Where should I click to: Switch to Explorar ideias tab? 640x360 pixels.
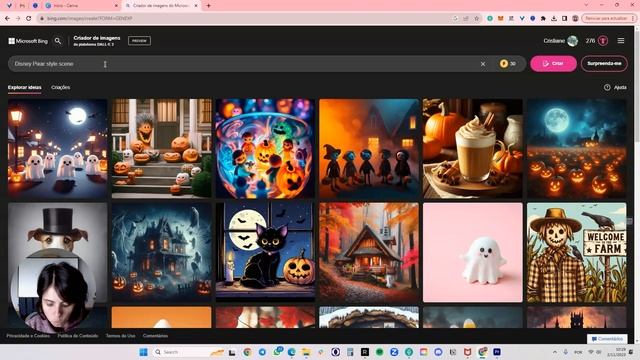point(24,87)
